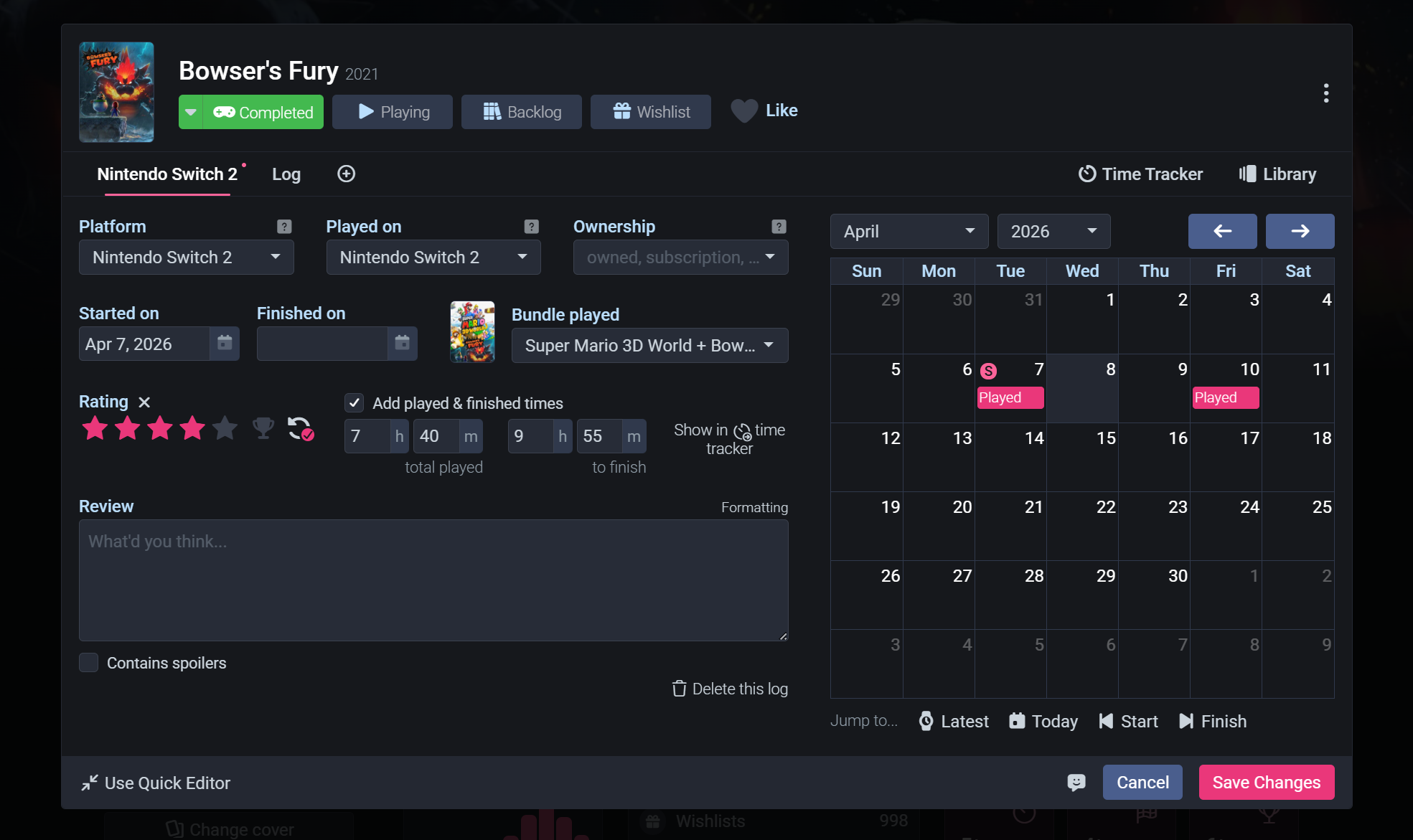Add game to Backlog
The height and width of the screenshot is (840, 1413).
point(522,112)
